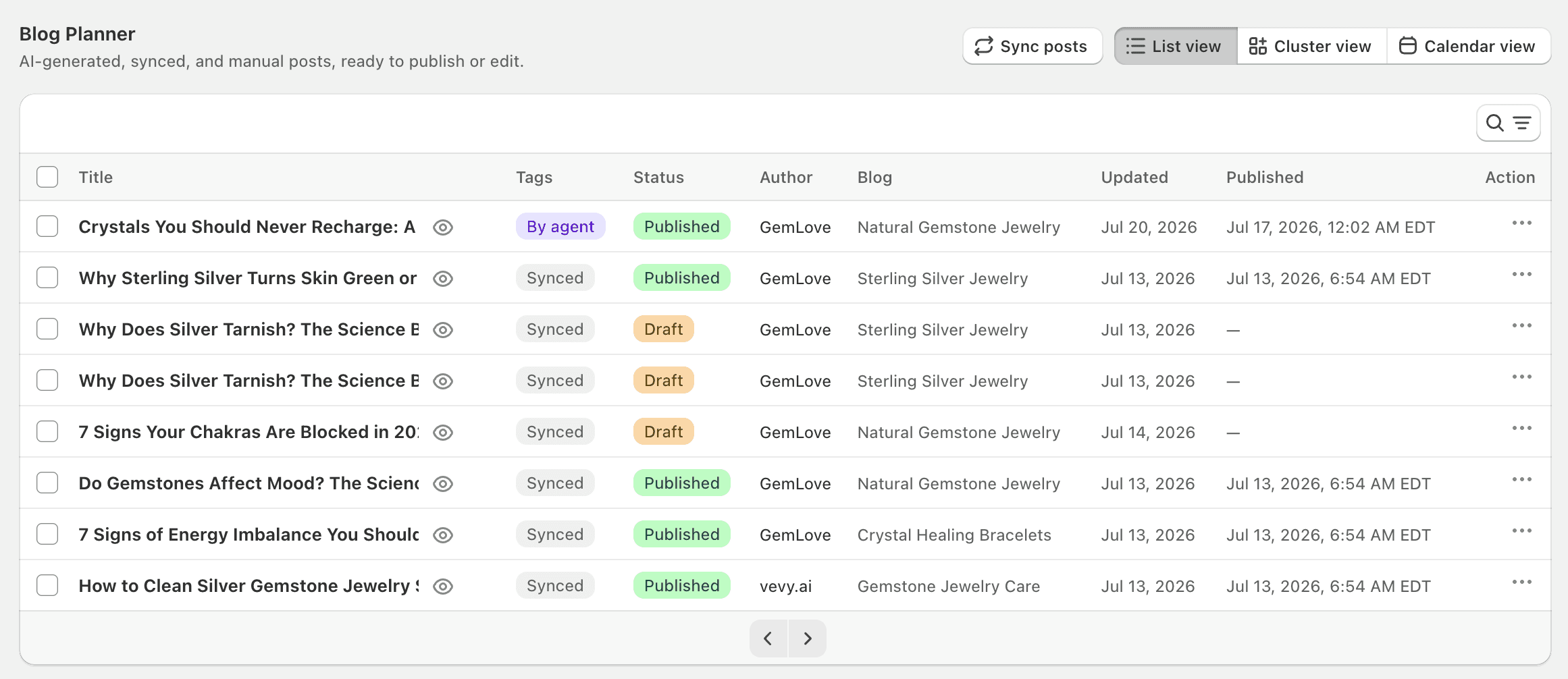Open the 'Crystals You Should Never Recharge' post title
This screenshot has height=679, width=1568.
pyautogui.click(x=247, y=227)
